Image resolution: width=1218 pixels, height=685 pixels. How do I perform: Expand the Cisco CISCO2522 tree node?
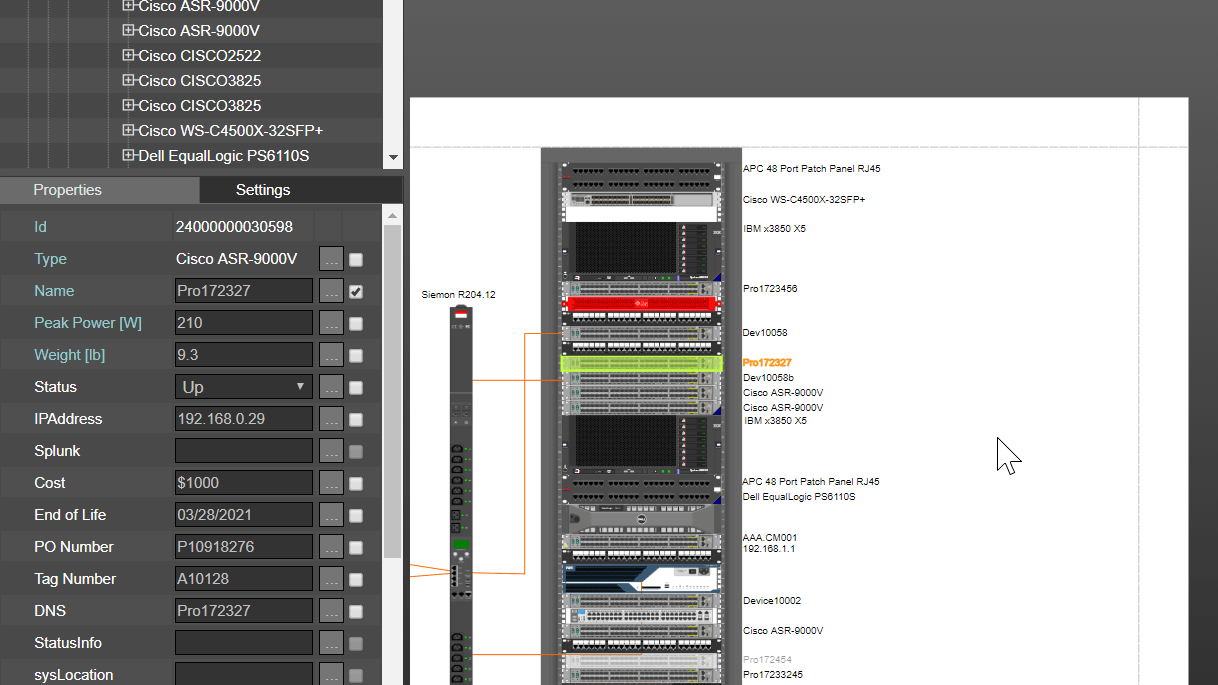tap(128, 55)
